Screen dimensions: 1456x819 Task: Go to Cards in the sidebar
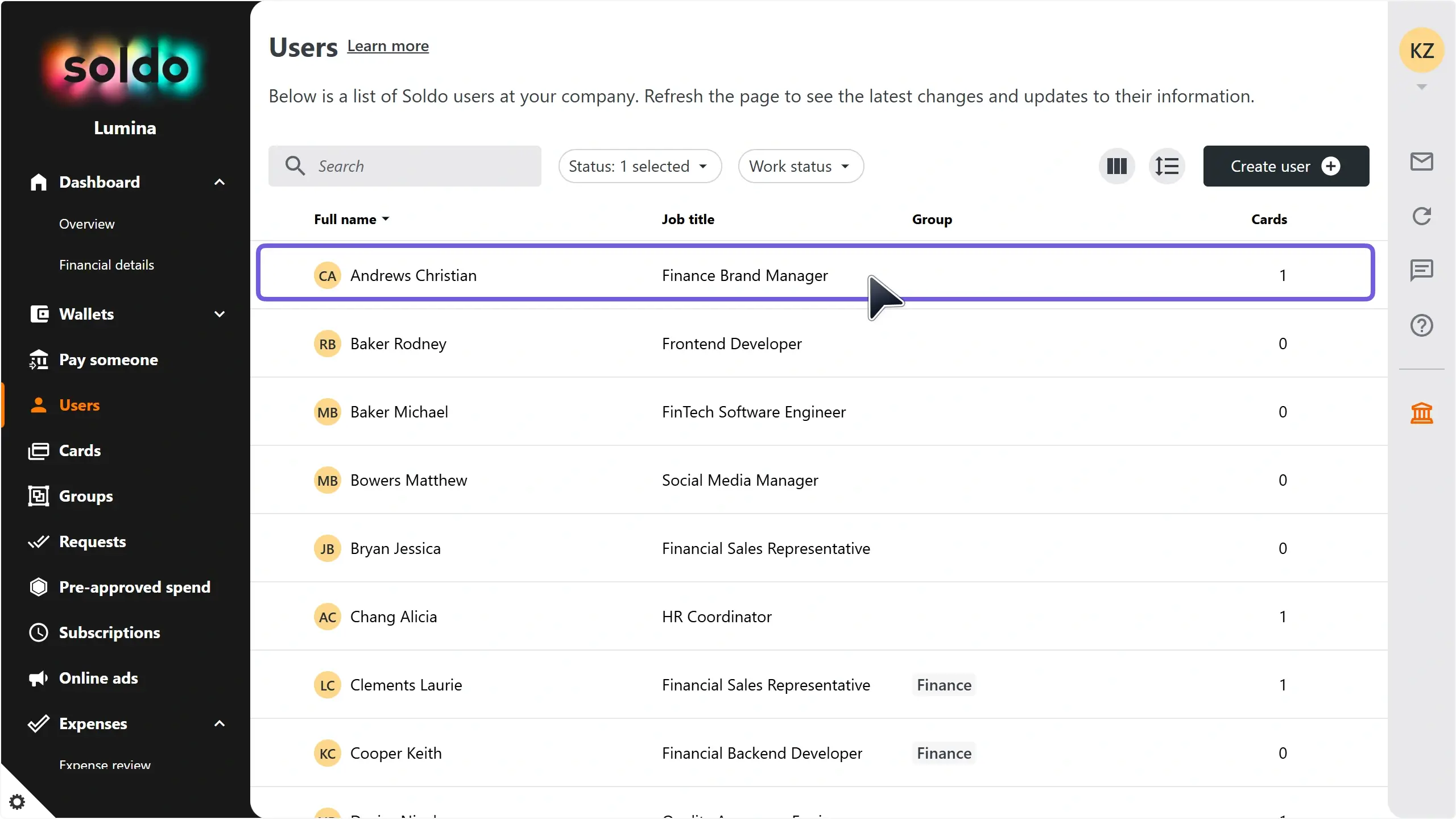(80, 450)
